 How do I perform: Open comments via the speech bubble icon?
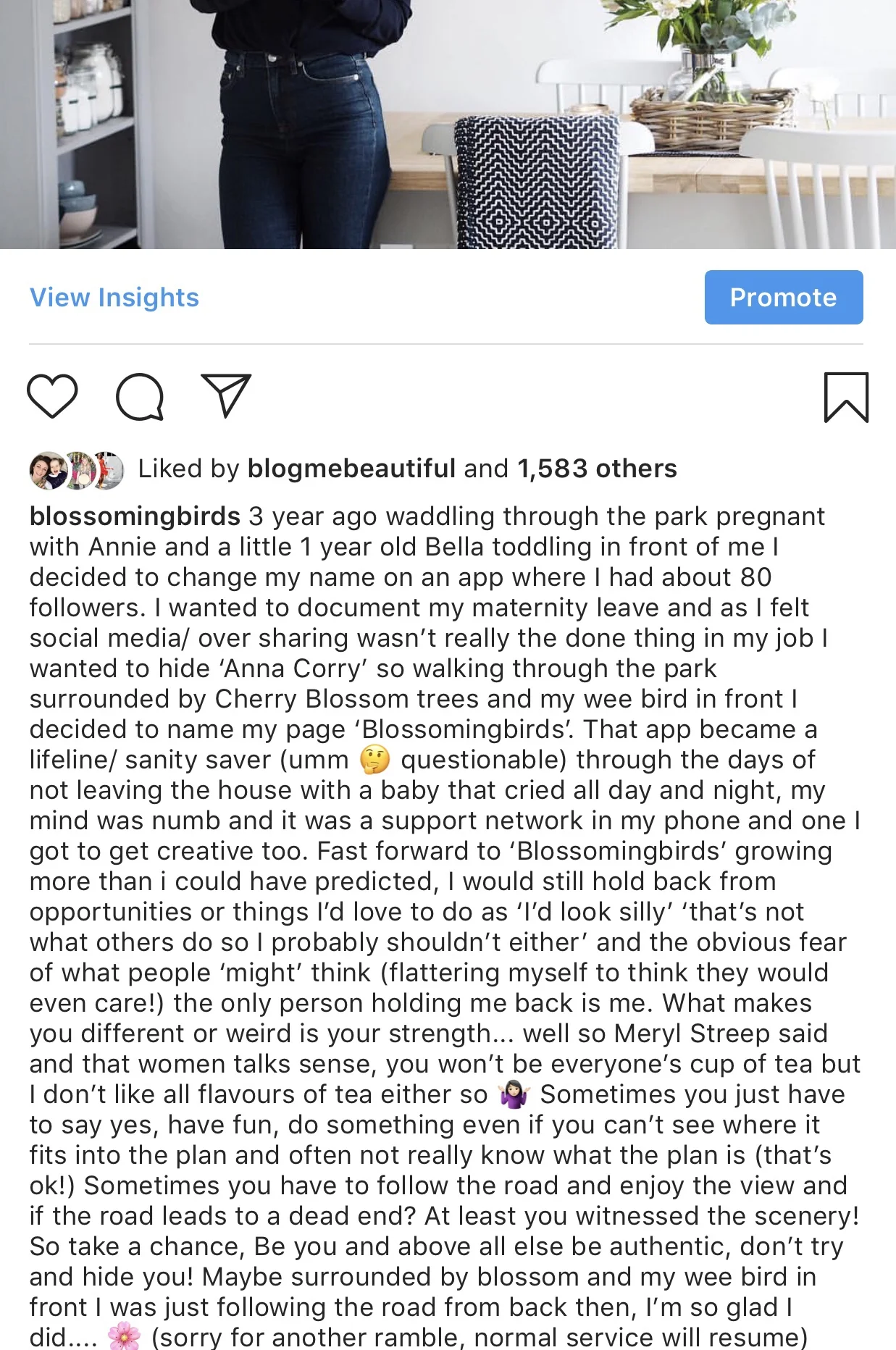point(140,397)
